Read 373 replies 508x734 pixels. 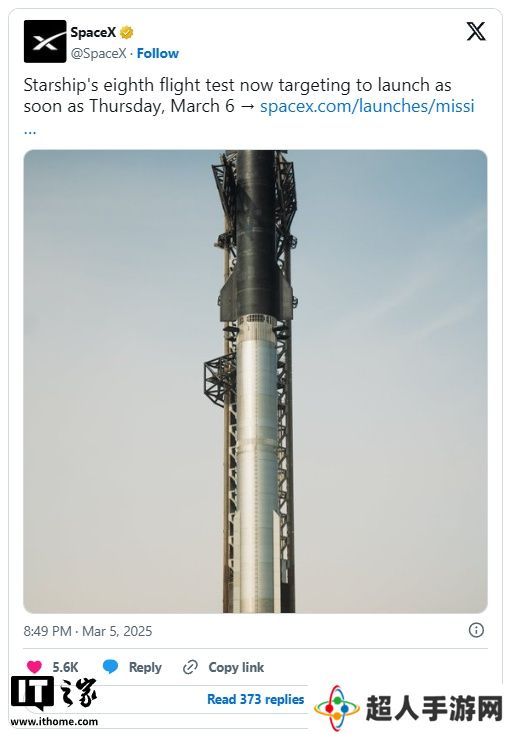pos(256,699)
